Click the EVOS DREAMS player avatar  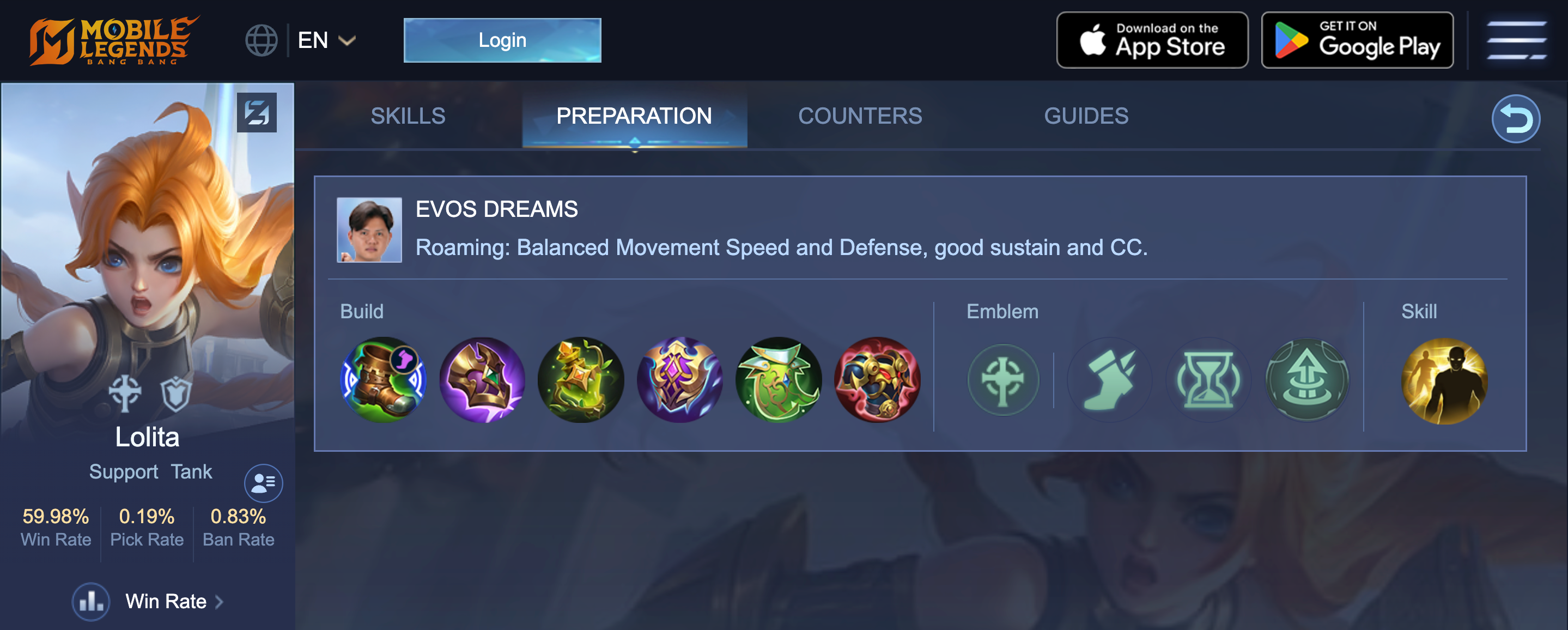[369, 229]
